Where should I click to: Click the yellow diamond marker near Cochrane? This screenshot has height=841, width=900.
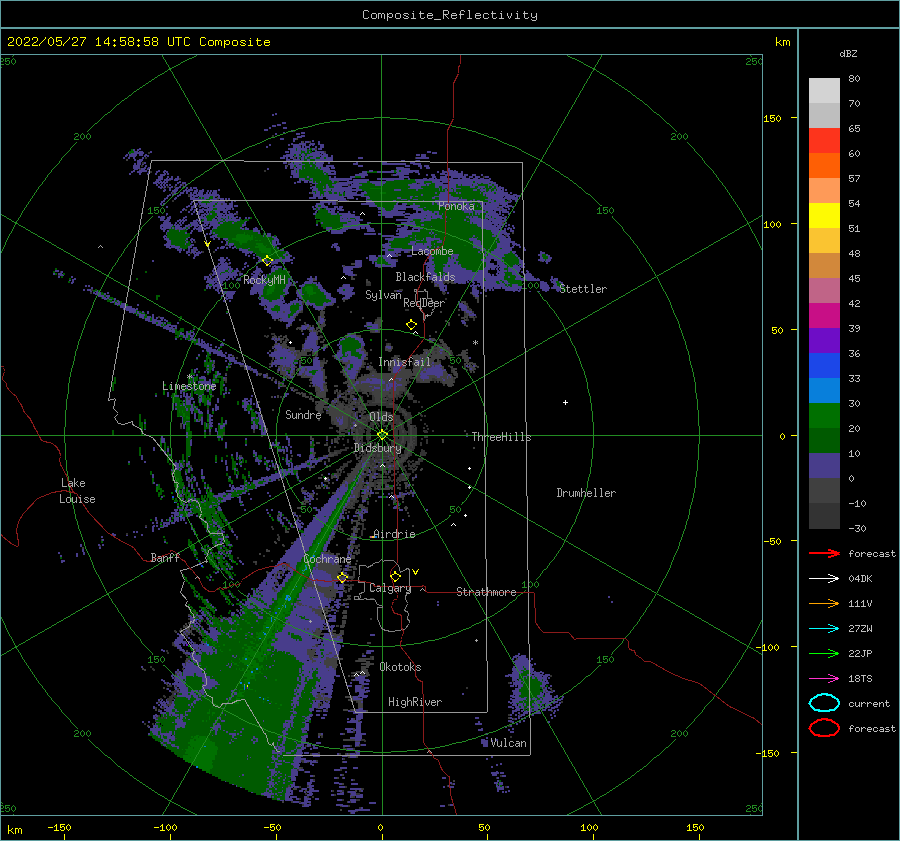pos(342,577)
